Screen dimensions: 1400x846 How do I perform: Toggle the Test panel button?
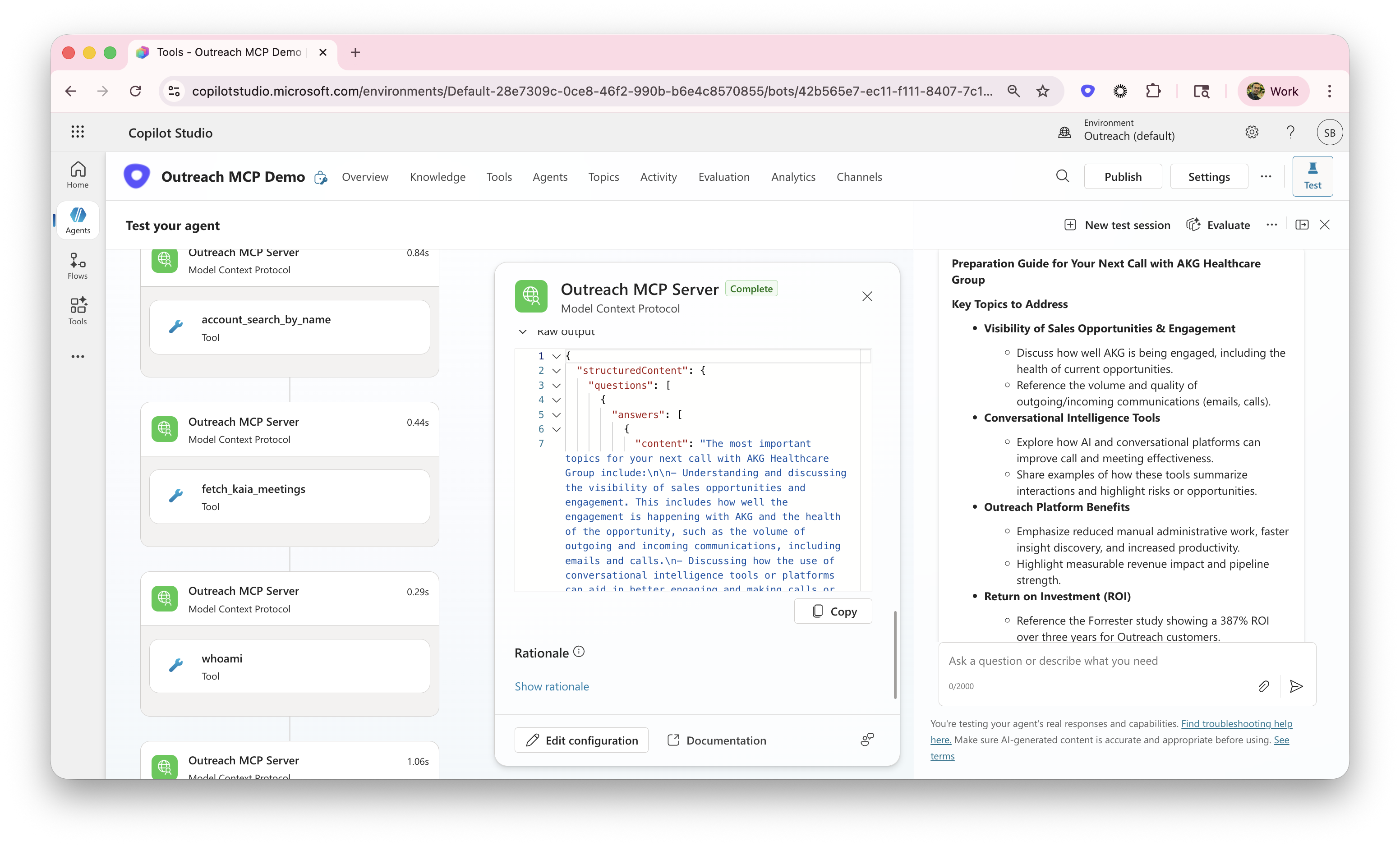tap(1312, 176)
